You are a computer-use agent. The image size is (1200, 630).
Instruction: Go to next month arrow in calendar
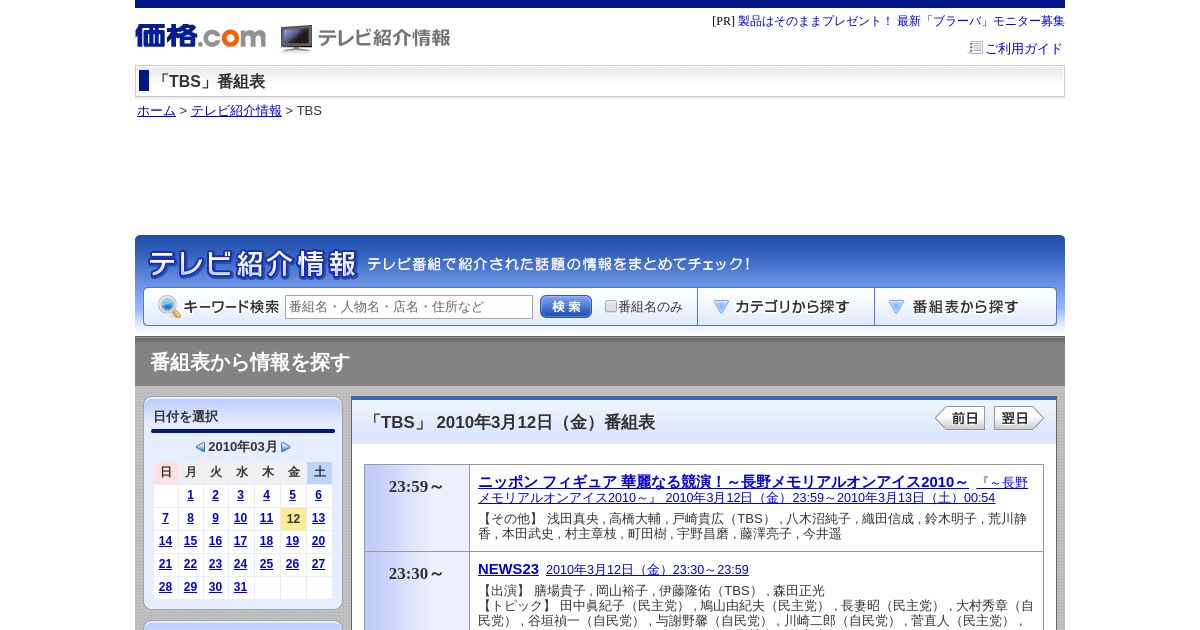click(x=286, y=447)
